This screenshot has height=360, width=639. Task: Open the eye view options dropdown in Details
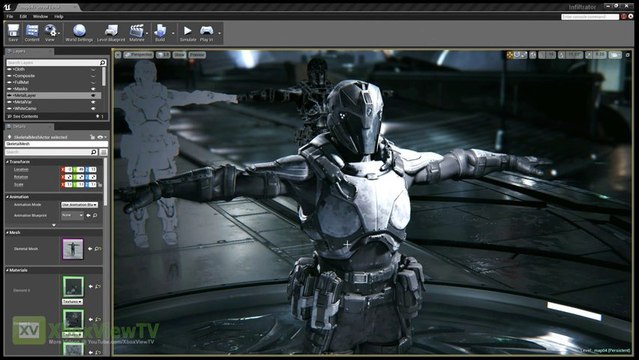point(101,137)
